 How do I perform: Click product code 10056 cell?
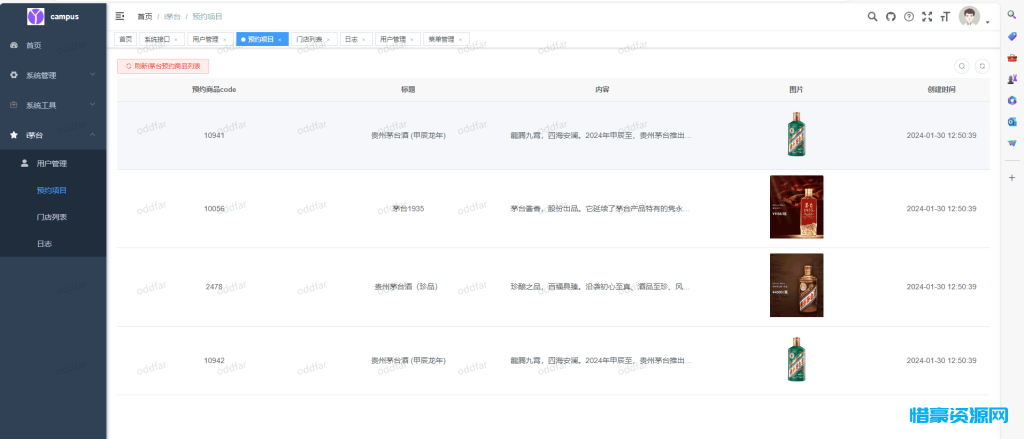tap(214, 208)
